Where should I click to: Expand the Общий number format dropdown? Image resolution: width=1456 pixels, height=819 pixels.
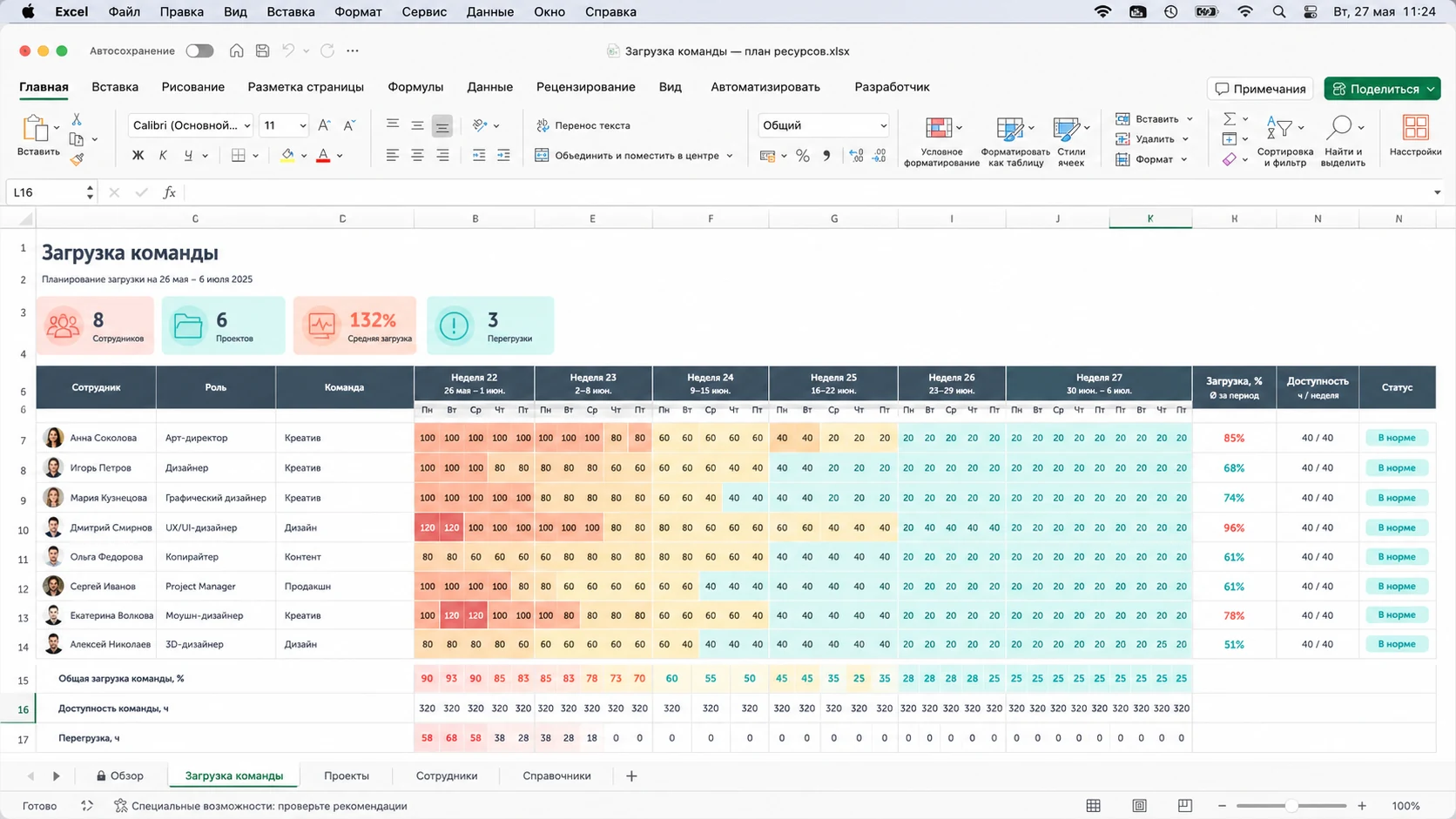tap(824, 125)
